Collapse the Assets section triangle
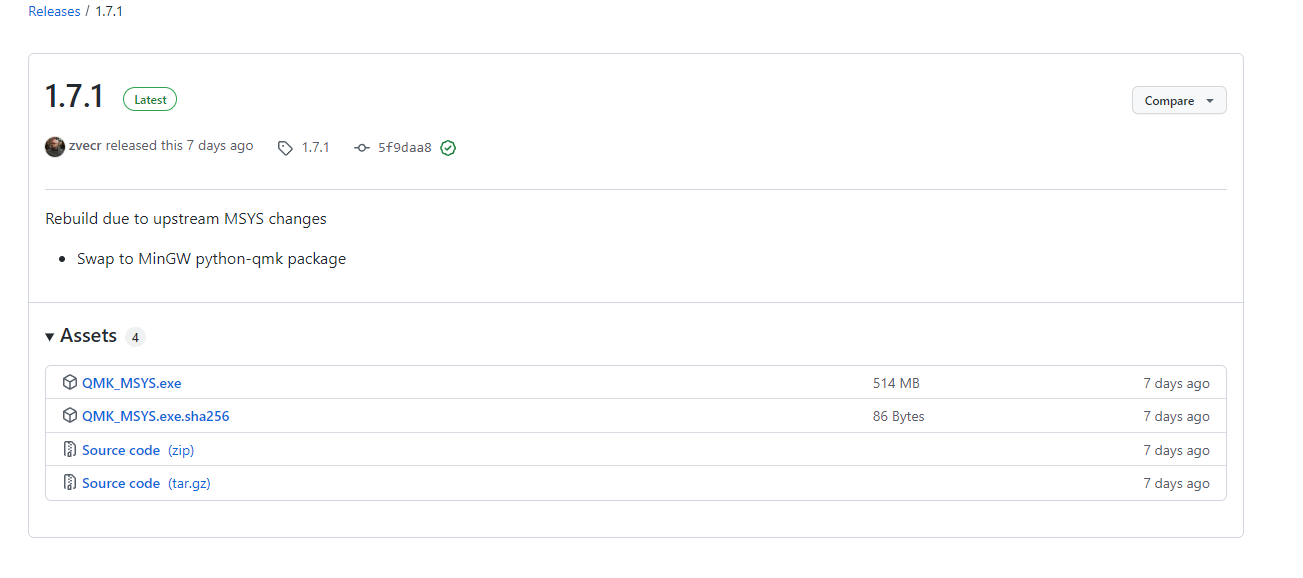 (50, 337)
